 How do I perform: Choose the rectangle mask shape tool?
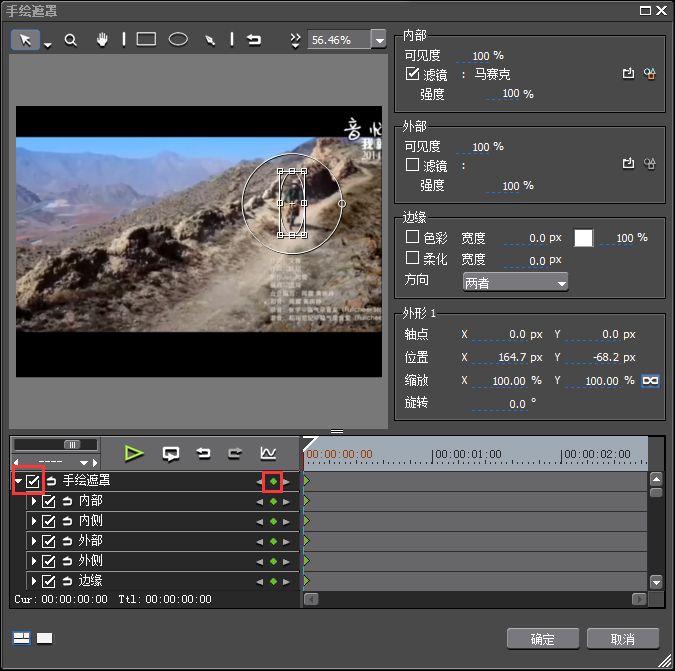point(146,40)
